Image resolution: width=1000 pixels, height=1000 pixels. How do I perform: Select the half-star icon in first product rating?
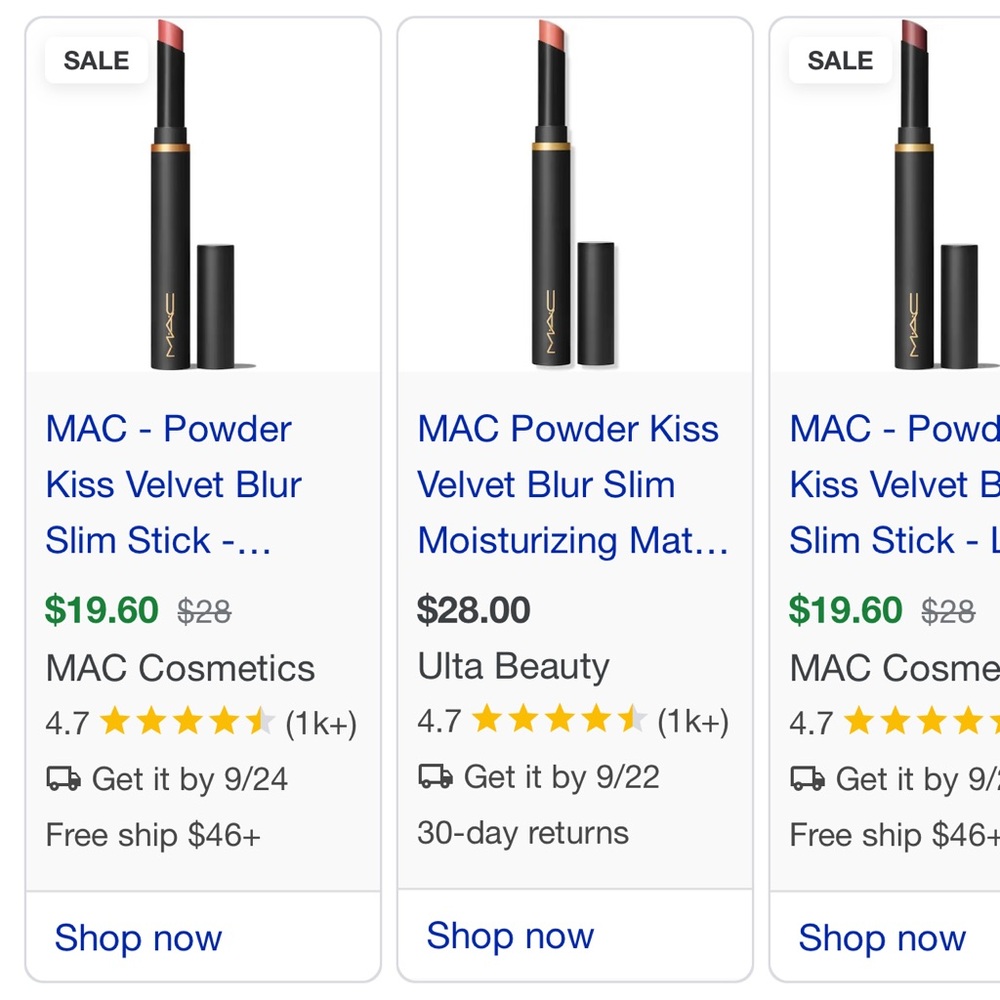262,719
